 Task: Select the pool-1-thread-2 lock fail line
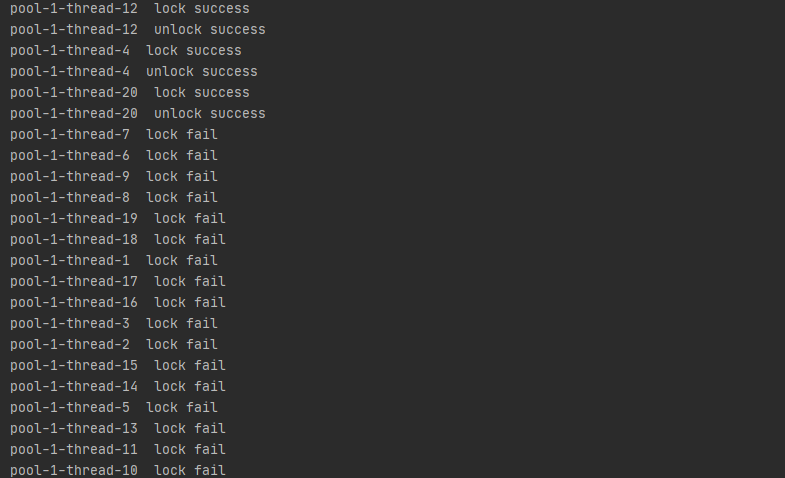tap(114, 345)
